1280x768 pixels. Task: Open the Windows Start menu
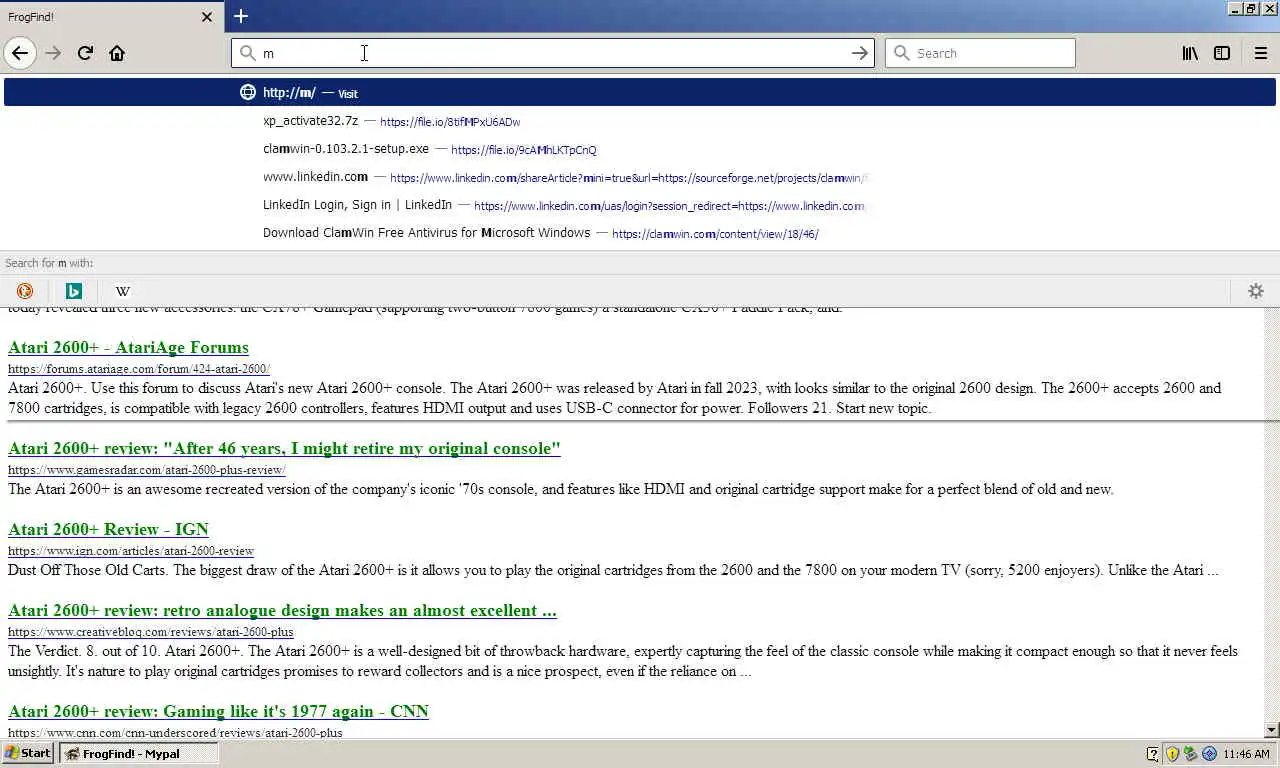(28, 754)
